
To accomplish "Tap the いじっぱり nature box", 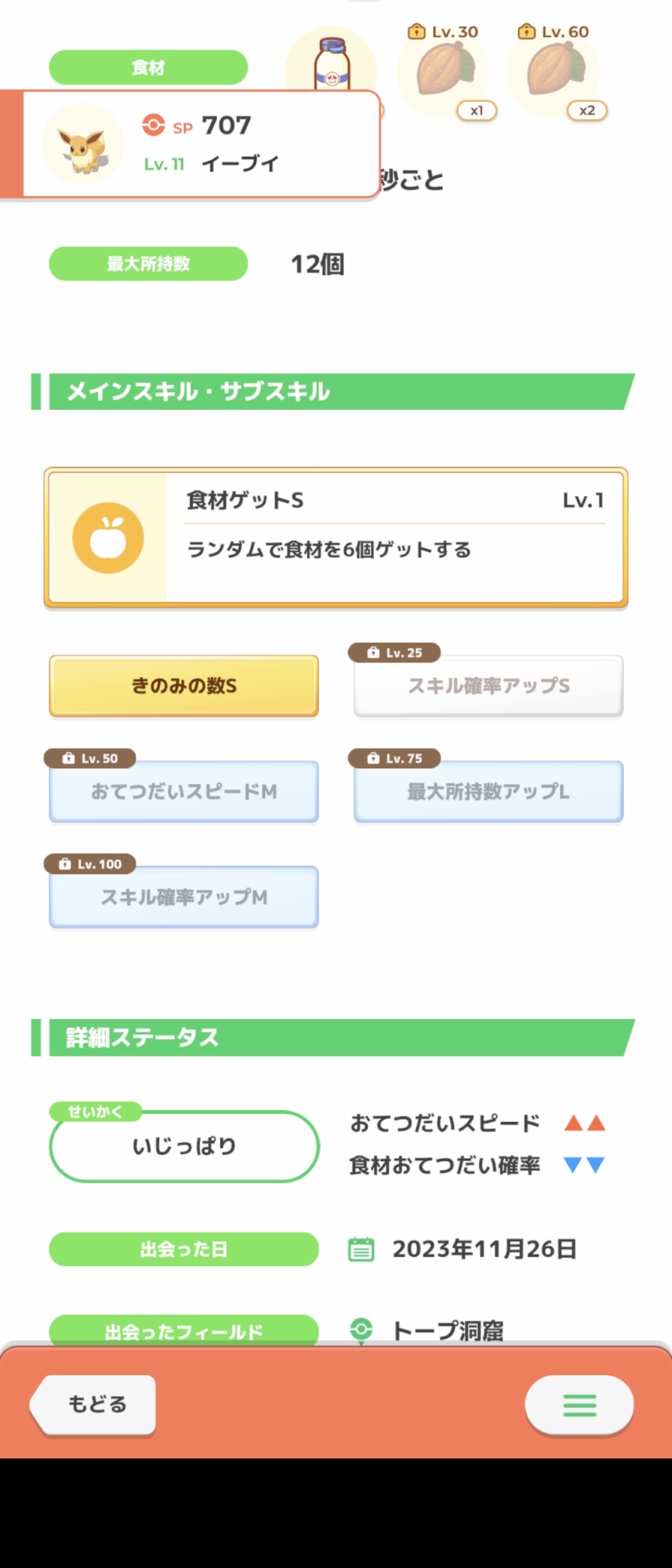I will [x=184, y=1146].
